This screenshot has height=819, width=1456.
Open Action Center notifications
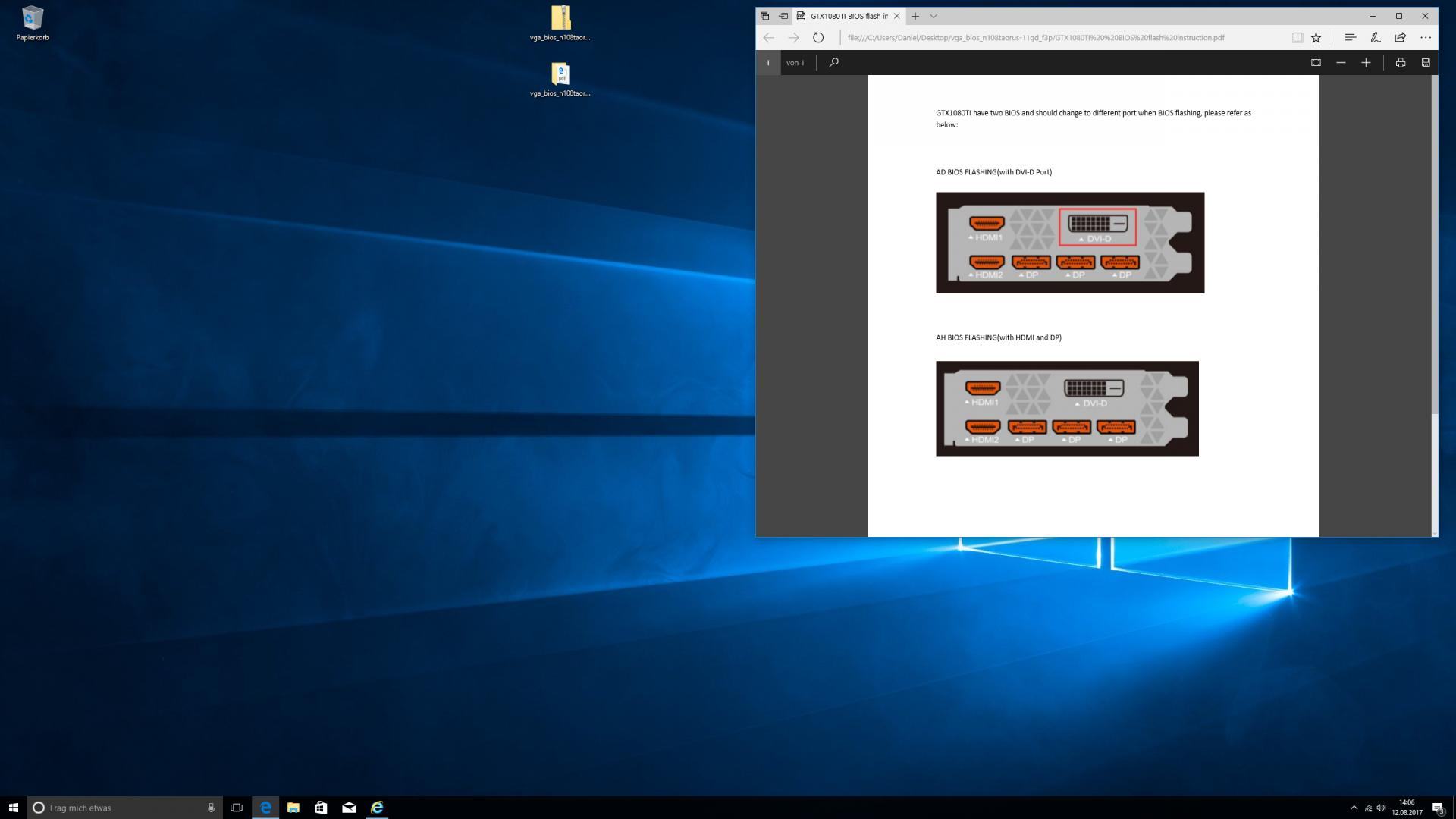point(1438,808)
